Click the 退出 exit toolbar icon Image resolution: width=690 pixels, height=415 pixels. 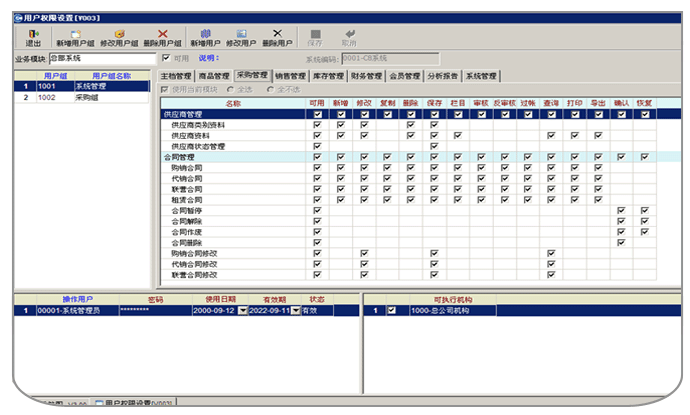click(33, 37)
